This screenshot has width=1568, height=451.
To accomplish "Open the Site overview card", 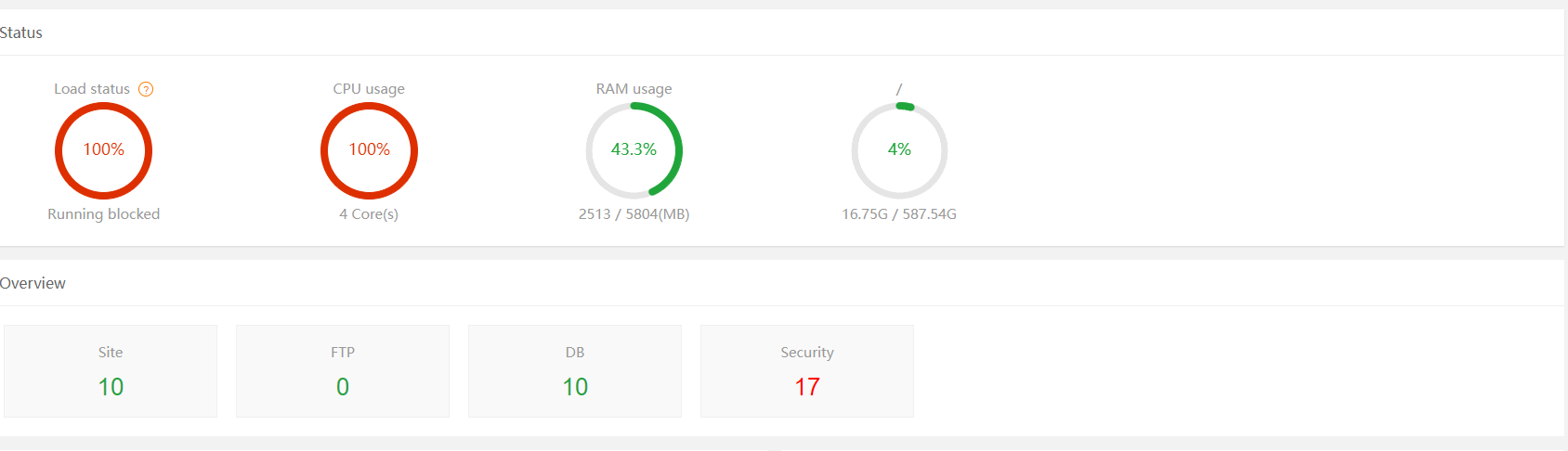I will pyautogui.click(x=111, y=370).
